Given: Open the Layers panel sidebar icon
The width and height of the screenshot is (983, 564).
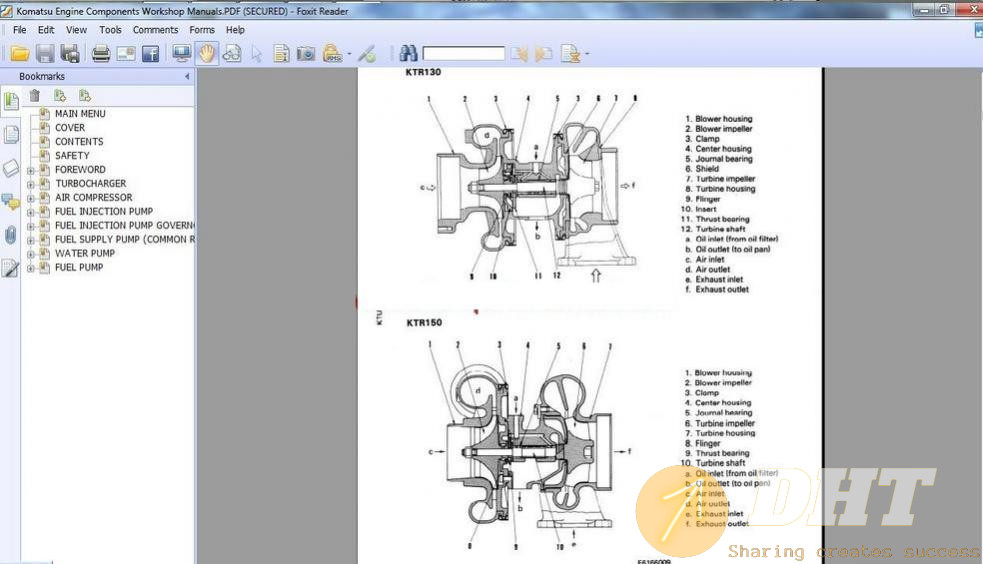Looking at the screenshot, I should click(11, 168).
